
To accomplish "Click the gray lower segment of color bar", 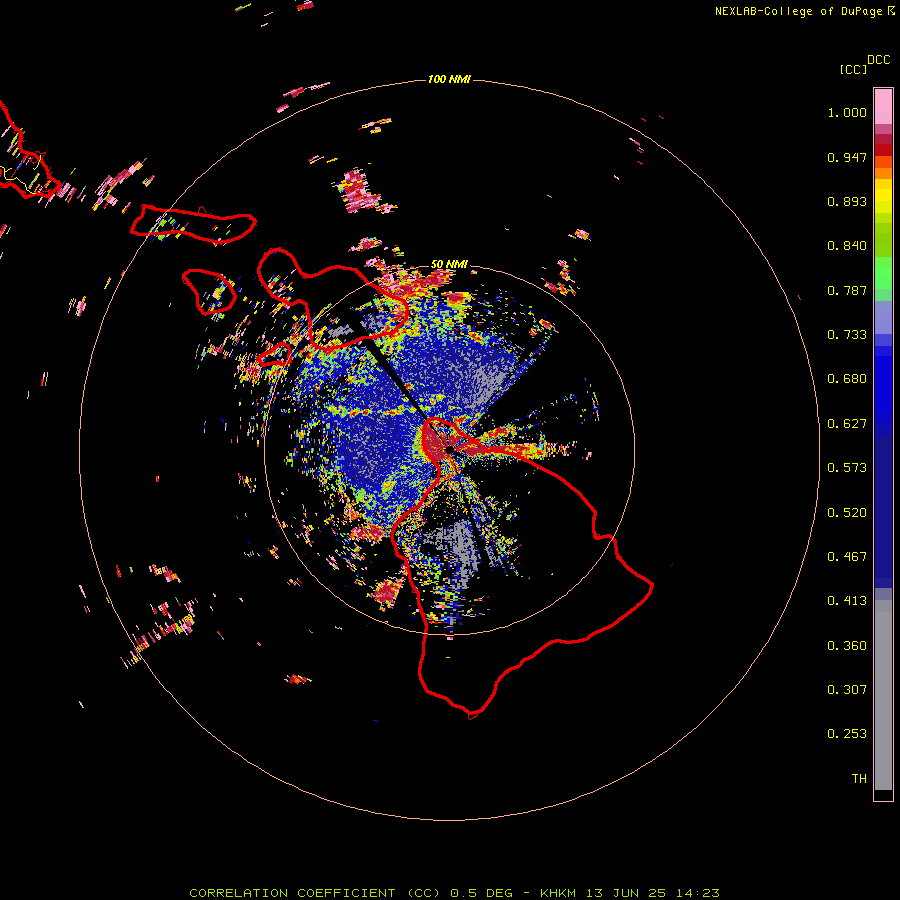I will click(x=883, y=695).
